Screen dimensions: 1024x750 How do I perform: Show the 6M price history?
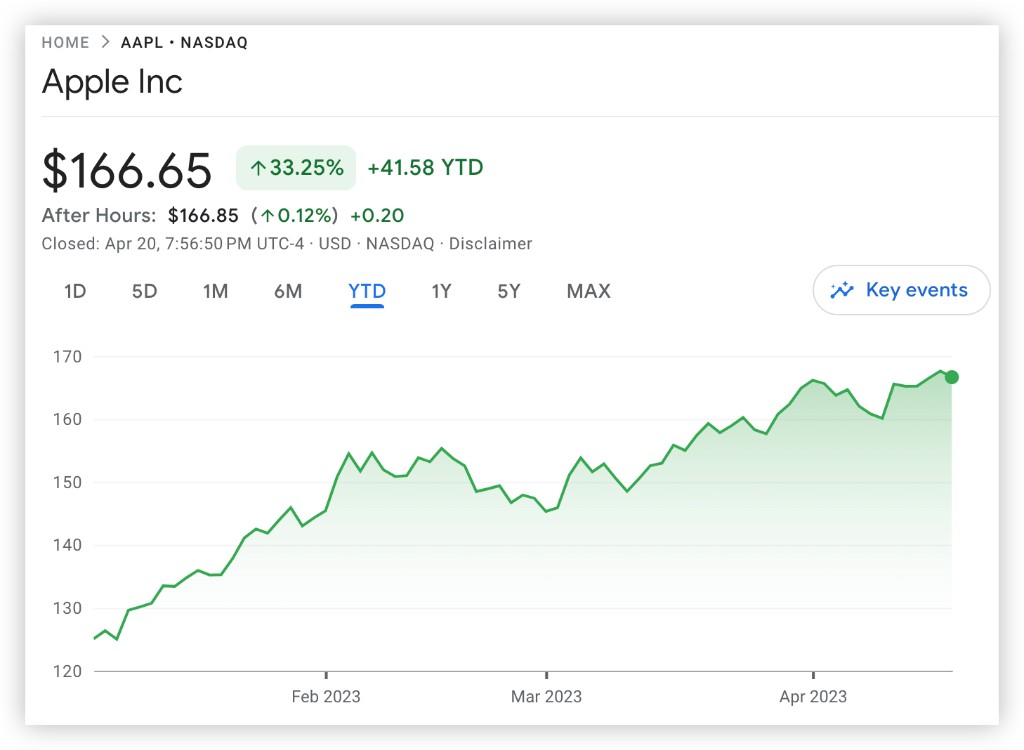pyautogui.click(x=288, y=292)
